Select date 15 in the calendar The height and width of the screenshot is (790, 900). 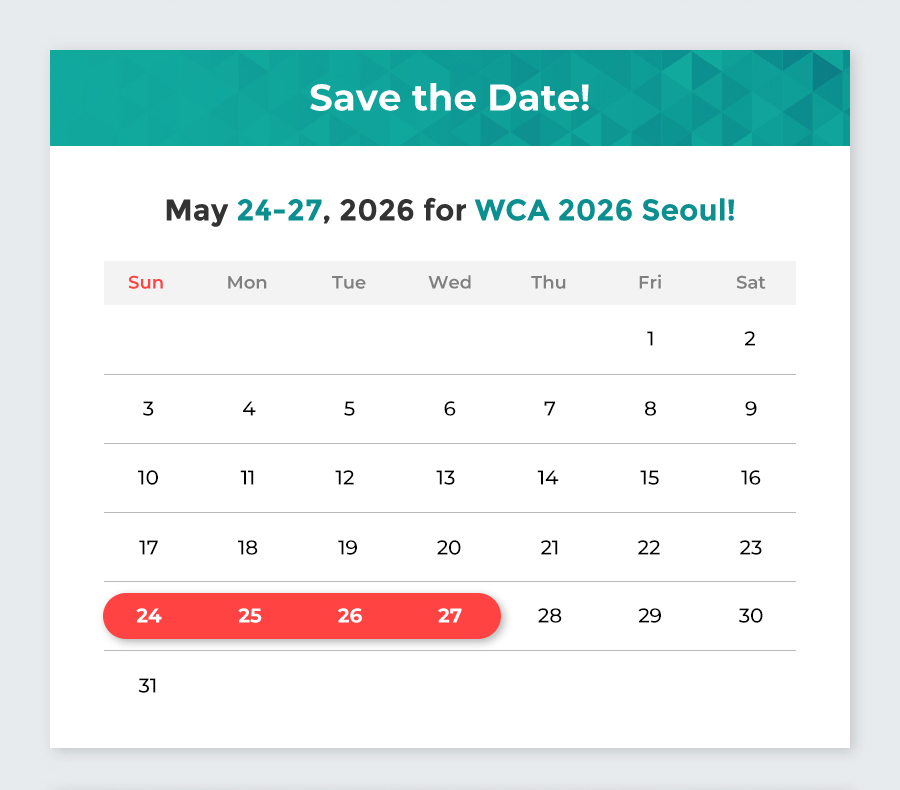coord(650,478)
